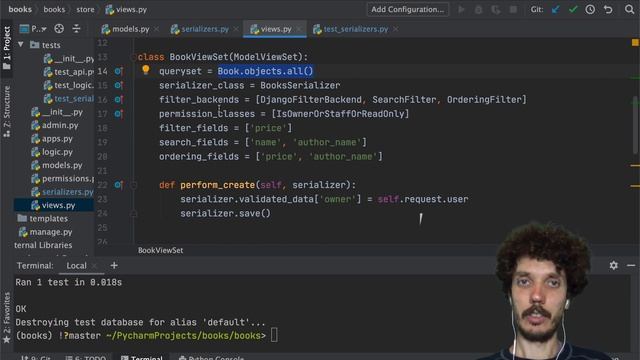Click the yellow intention lightbulb
The image size is (640, 360).
[x=146, y=70]
